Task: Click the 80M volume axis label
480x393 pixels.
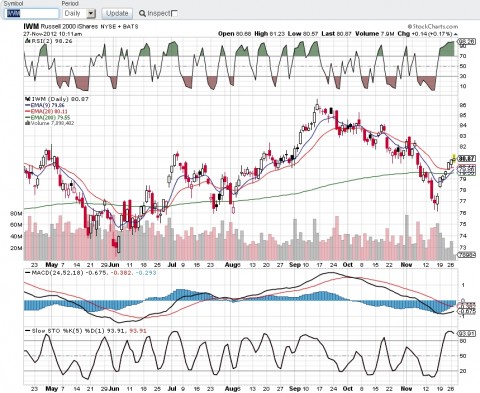Action: pyautogui.click(x=16, y=213)
